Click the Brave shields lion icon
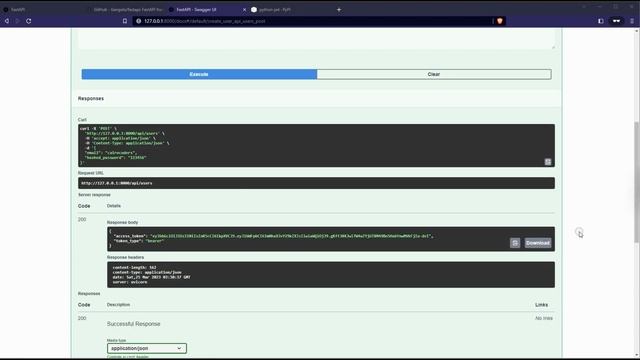Screen dimensions: 640x360 (500, 21)
